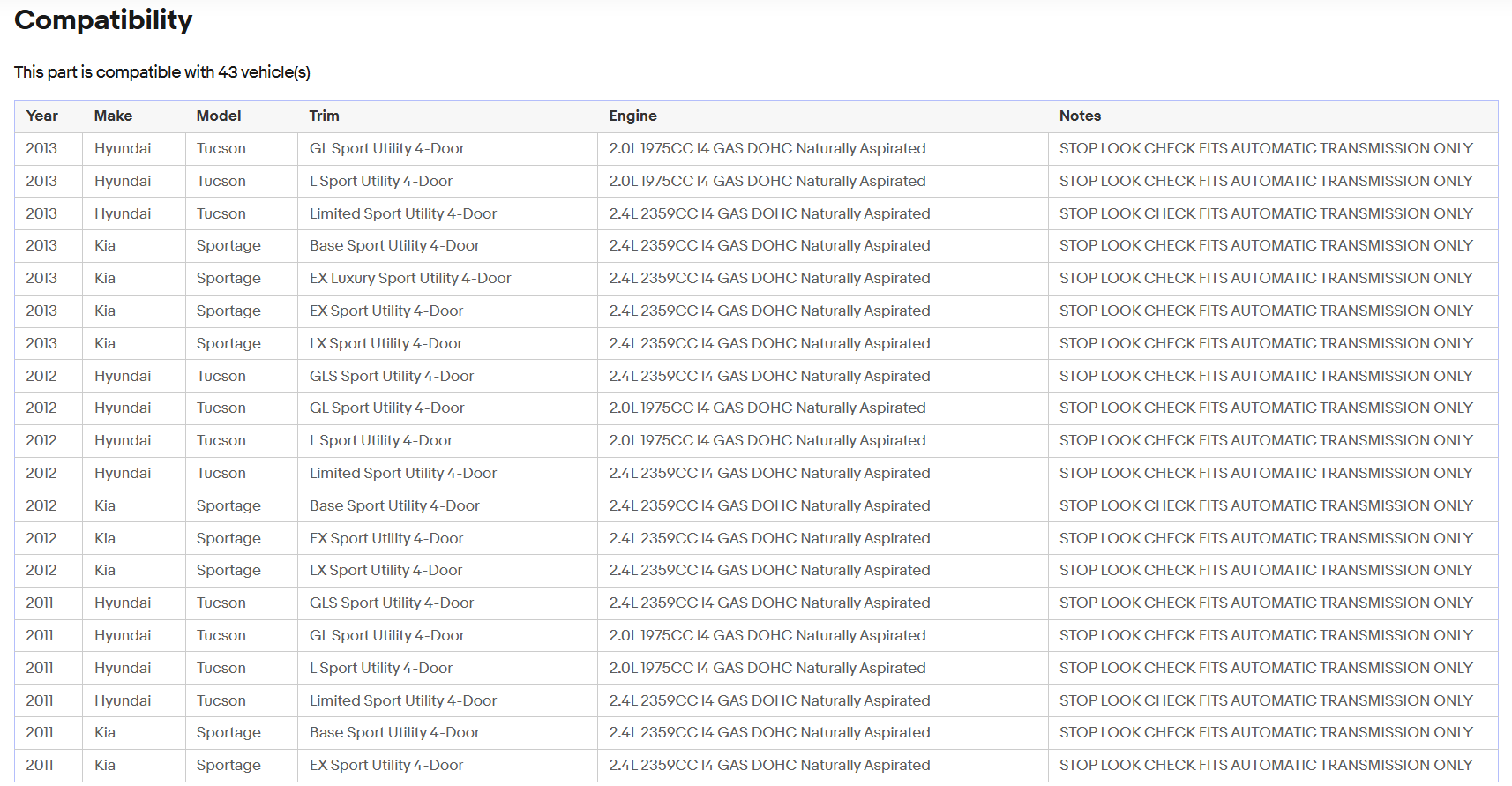Viewport: 1512px width, 786px height.
Task: Select 'EX Sport Utility 4-Door' in 2013 Sportage row
Action: [x=386, y=311]
